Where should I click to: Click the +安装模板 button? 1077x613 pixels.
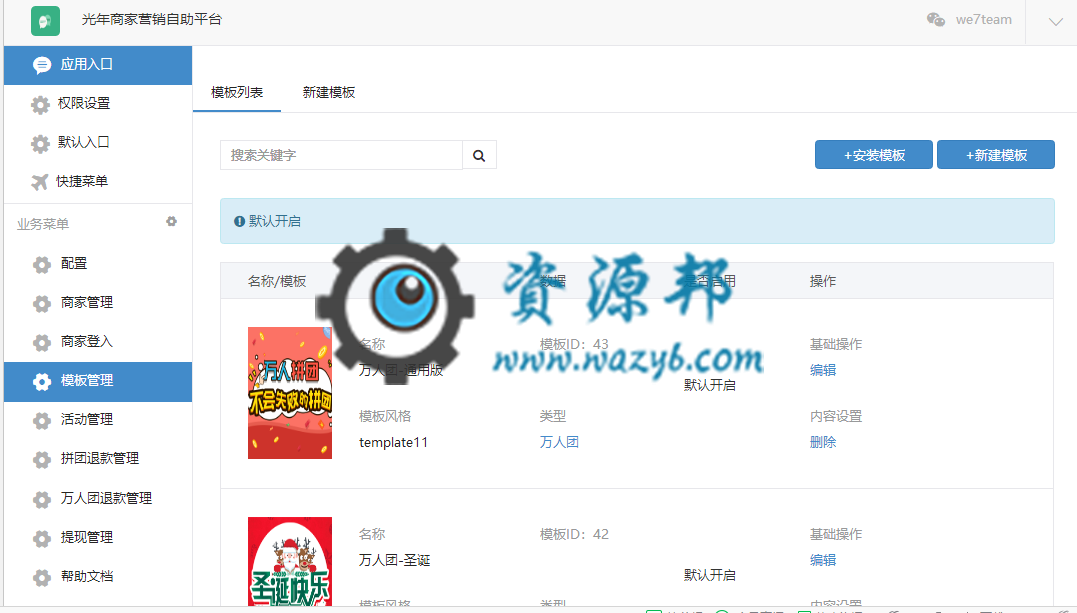click(874, 155)
